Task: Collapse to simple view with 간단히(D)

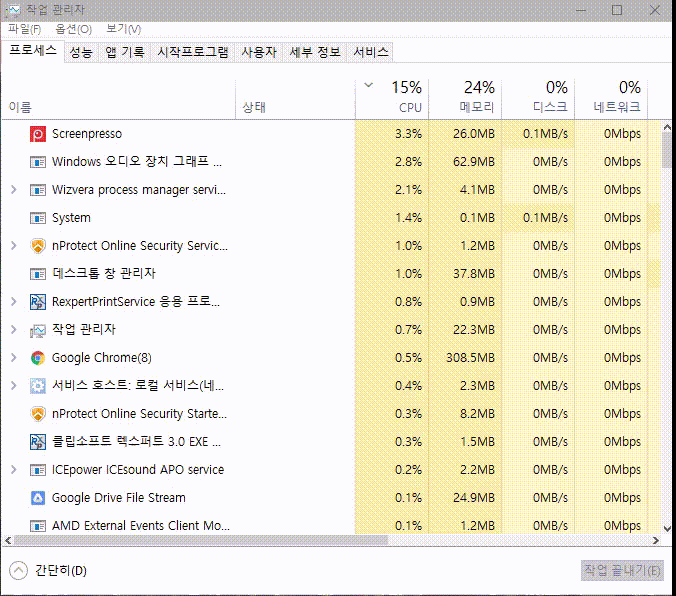Action: pos(48,571)
